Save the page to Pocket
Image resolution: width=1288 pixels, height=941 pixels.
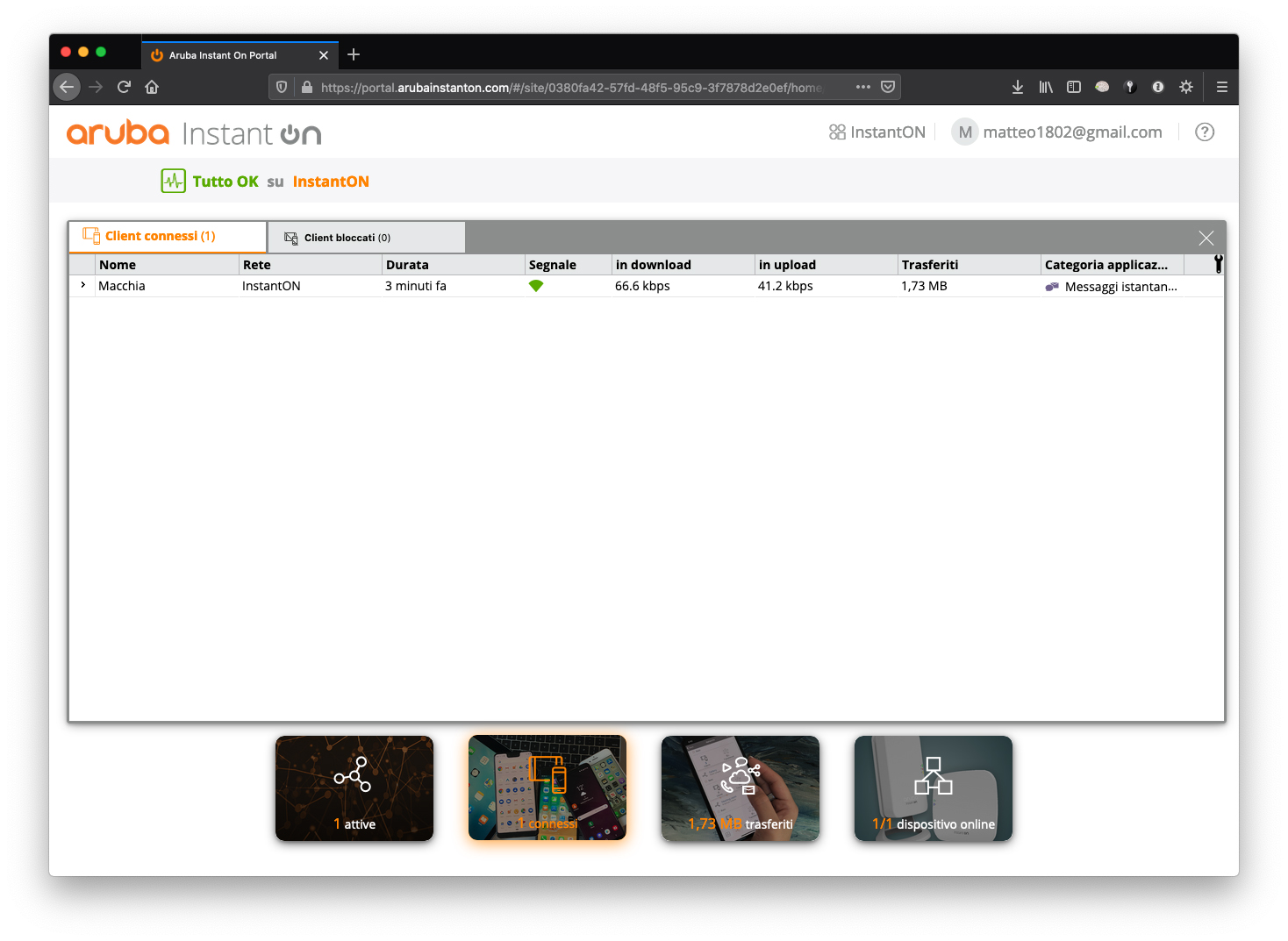click(x=888, y=87)
